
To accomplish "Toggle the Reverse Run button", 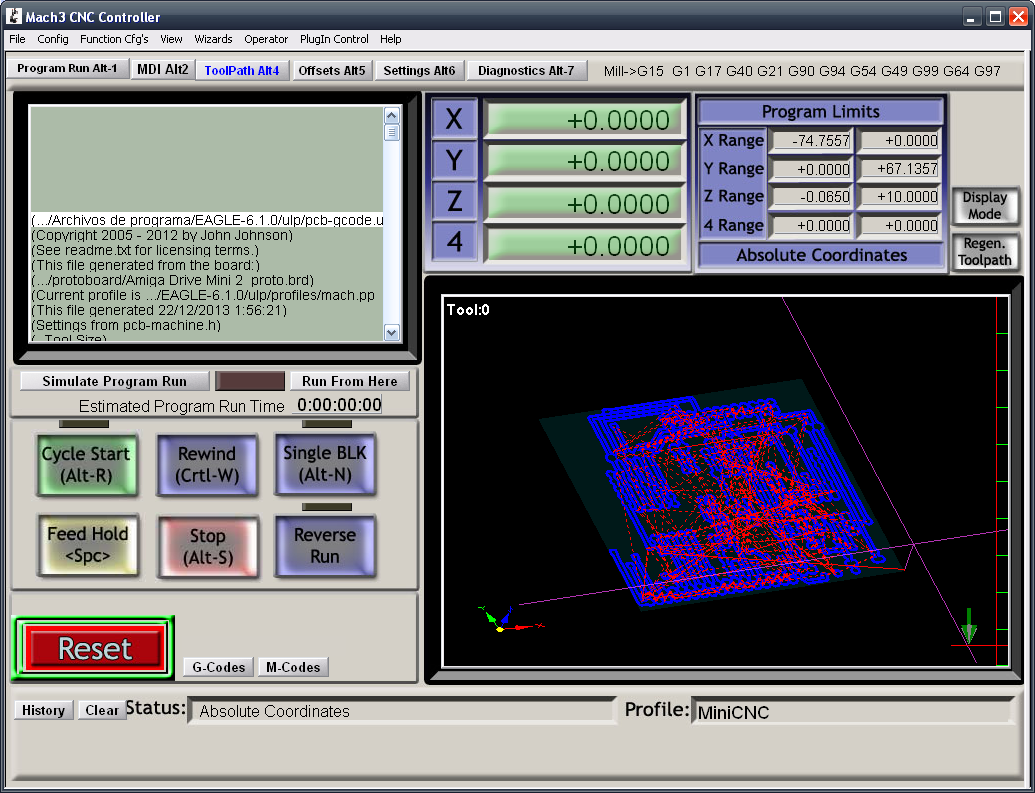I will [325, 546].
